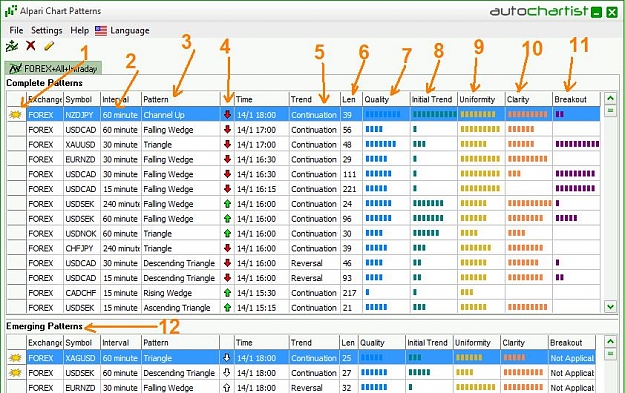The width and height of the screenshot is (625, 393).
Task: Select the XAUUSD symbol cell
Action: (x=82, y=144)
